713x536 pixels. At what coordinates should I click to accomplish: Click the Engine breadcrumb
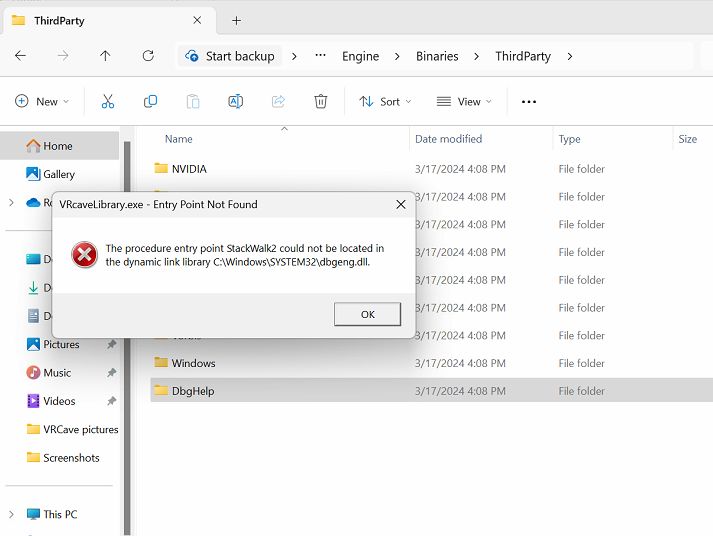(361, 56)
